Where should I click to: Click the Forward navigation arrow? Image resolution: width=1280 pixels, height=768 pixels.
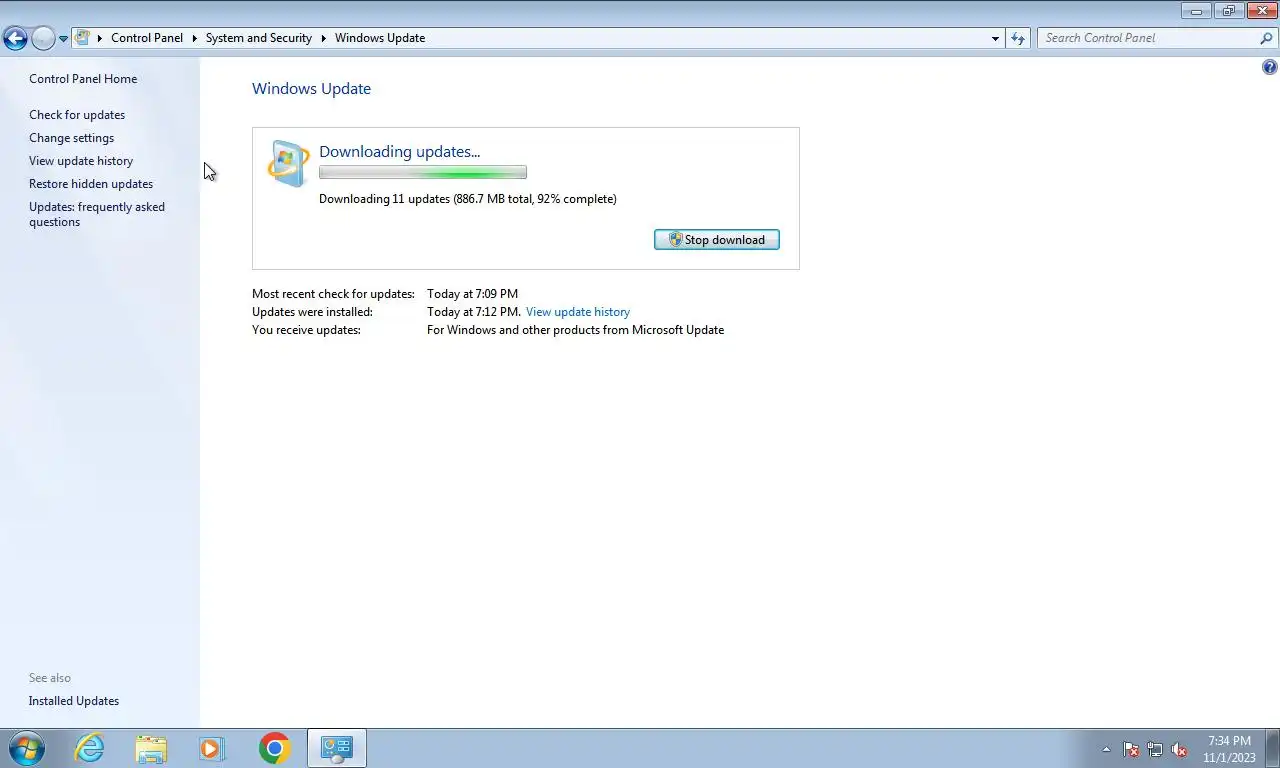coord(43,39)
